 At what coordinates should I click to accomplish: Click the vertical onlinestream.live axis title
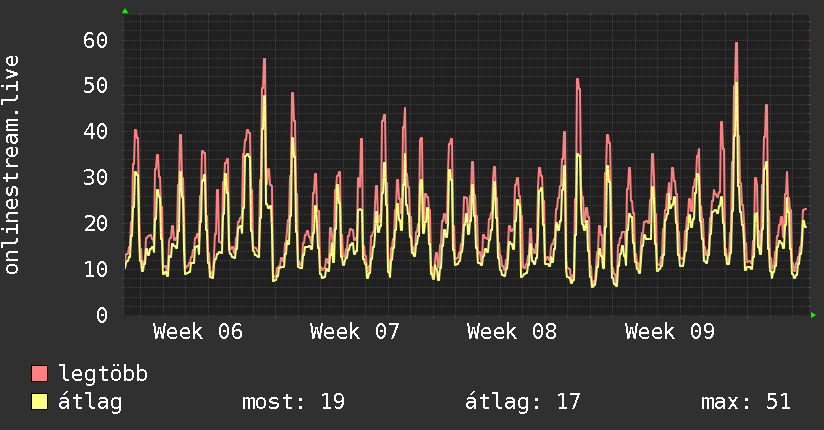pyautogui.click(x=13, y=165)
